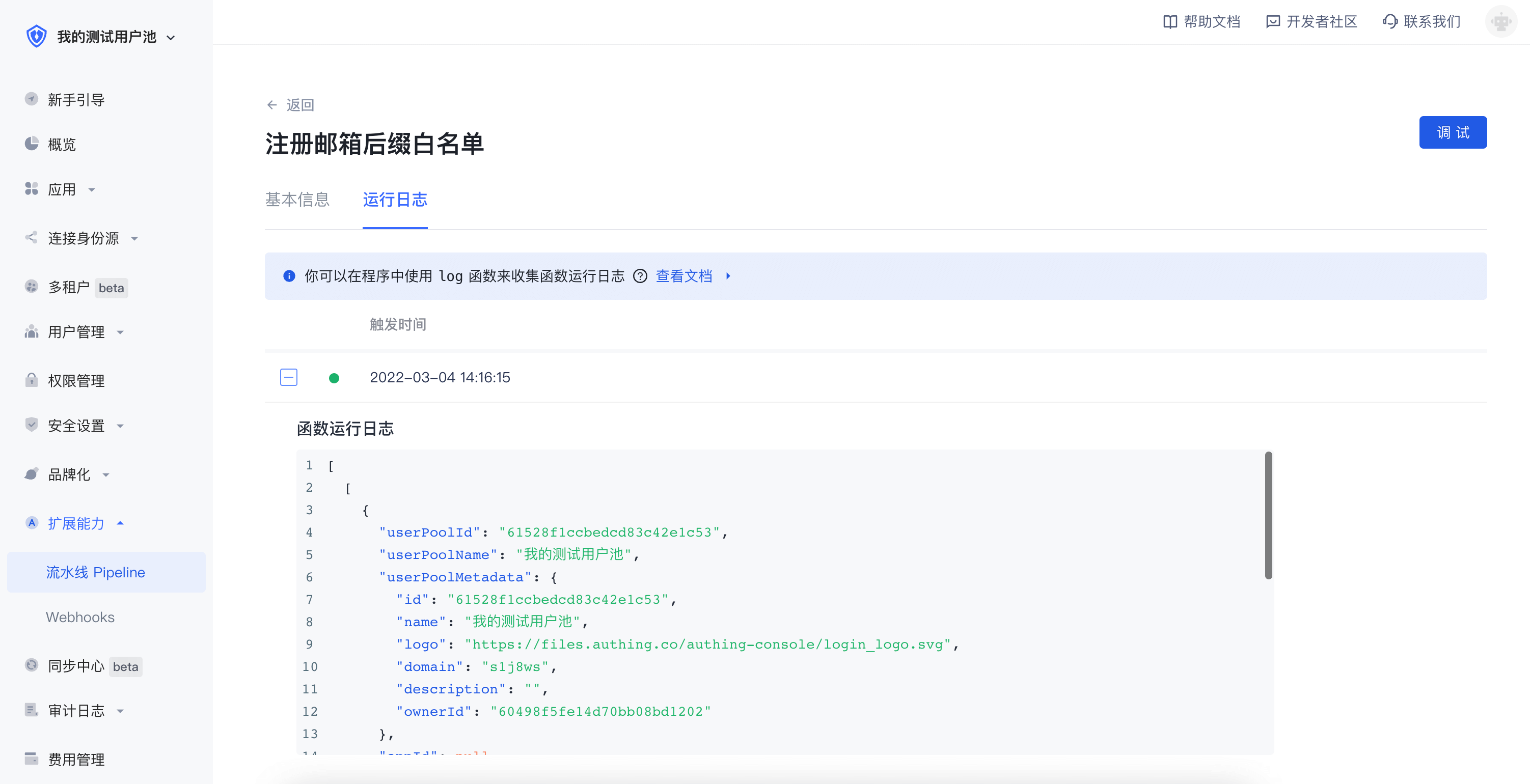Click the contact us headset icon

pyautogui.click(x=1390, y=22)
